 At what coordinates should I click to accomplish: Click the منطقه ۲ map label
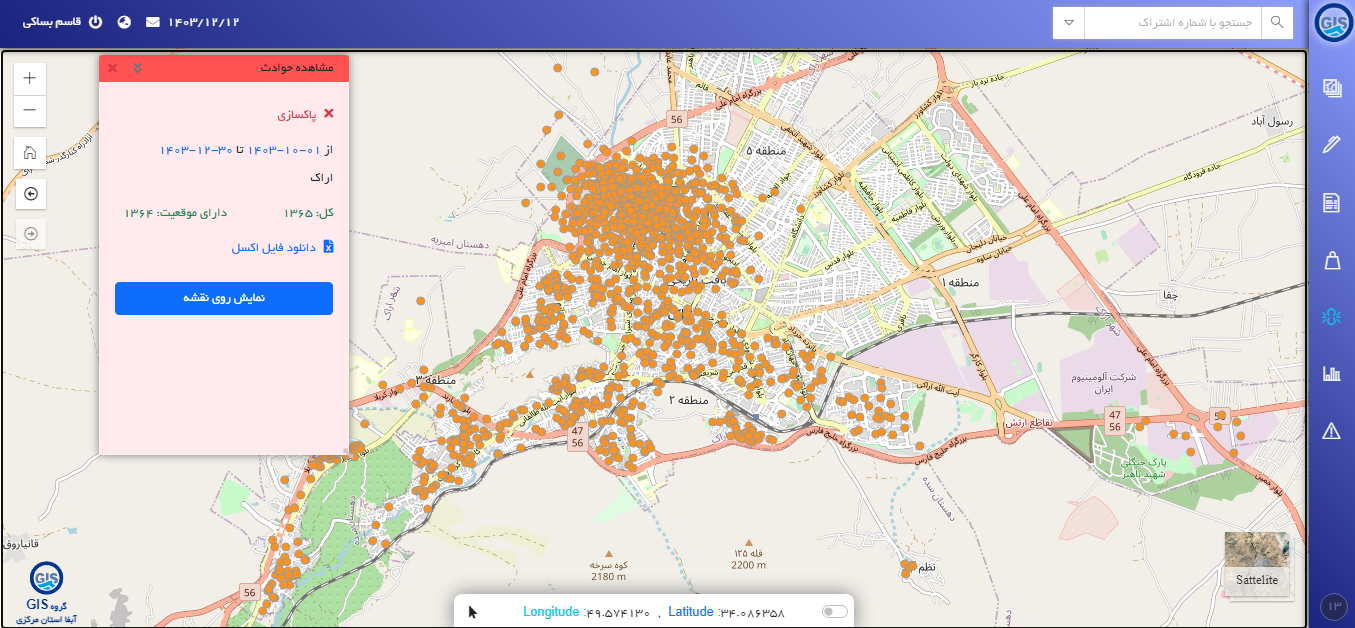point(687,400)
